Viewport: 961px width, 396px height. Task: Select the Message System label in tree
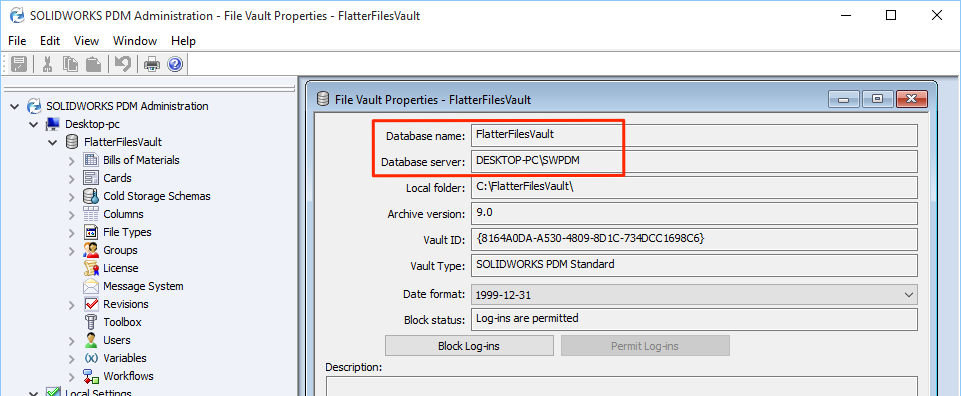[143, 286]
